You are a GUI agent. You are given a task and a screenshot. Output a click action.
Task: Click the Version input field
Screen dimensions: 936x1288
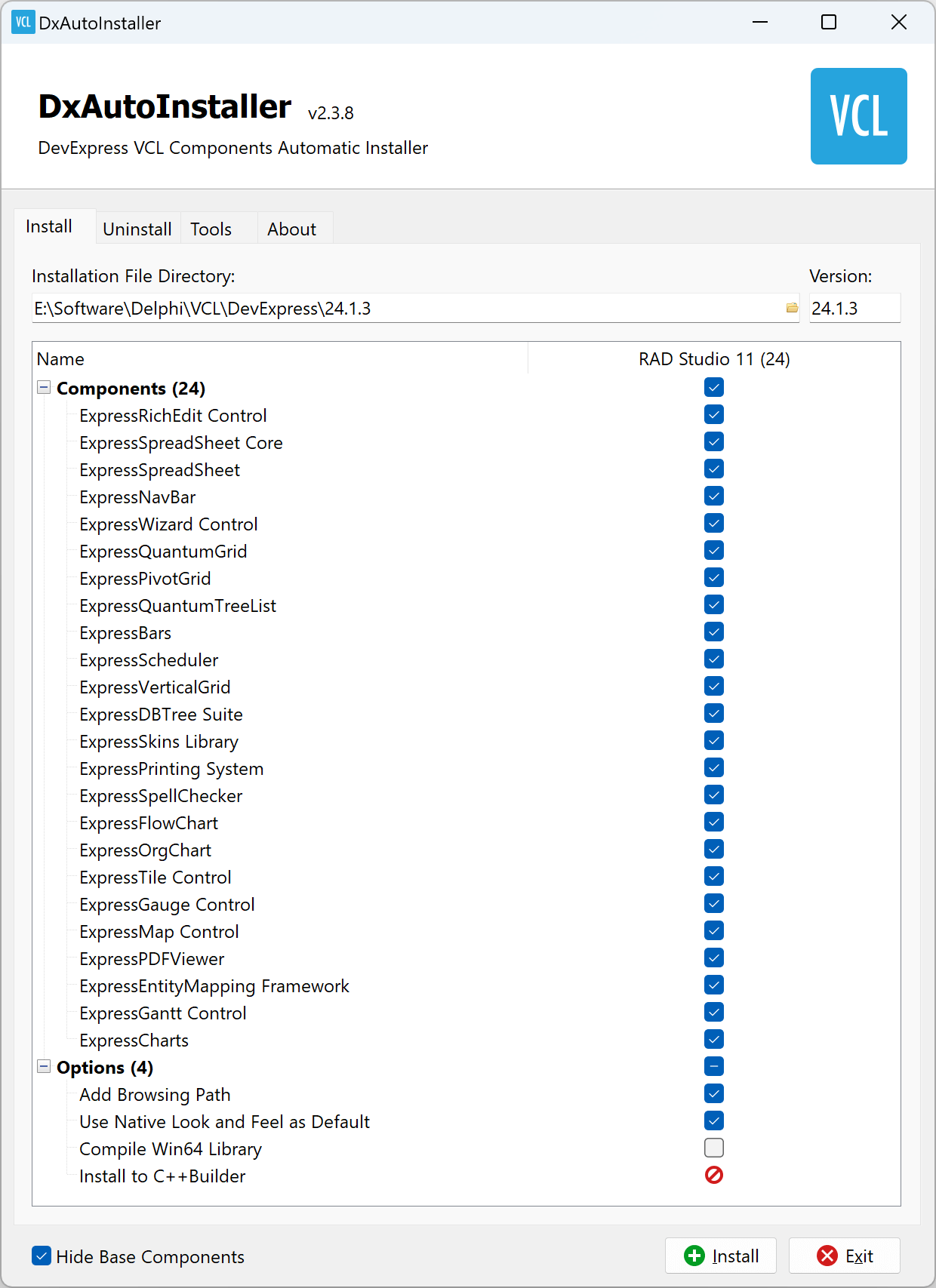(x=854, y=308)
